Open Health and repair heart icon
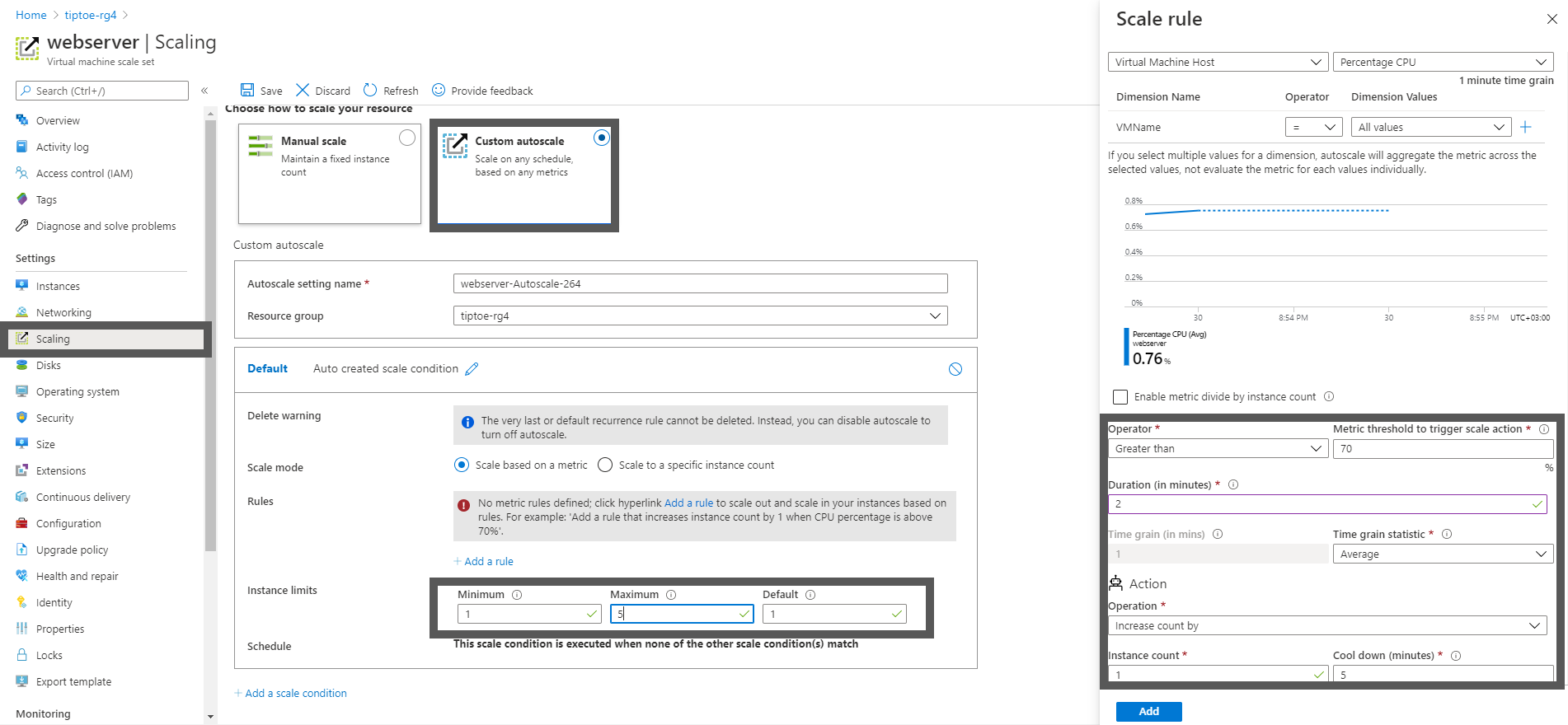The image size is (1568, 725). [22, 576]
